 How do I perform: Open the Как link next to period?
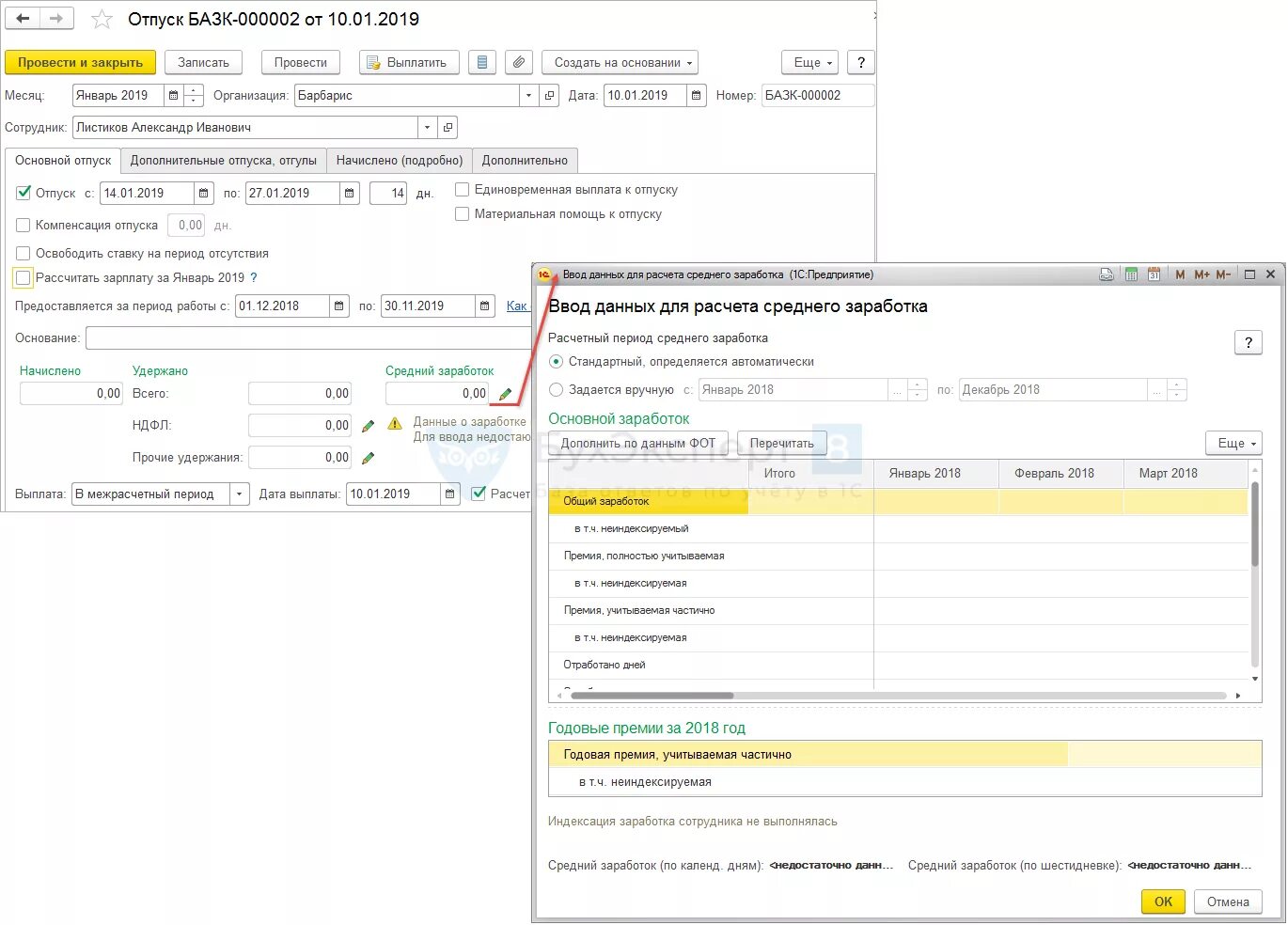517,306
